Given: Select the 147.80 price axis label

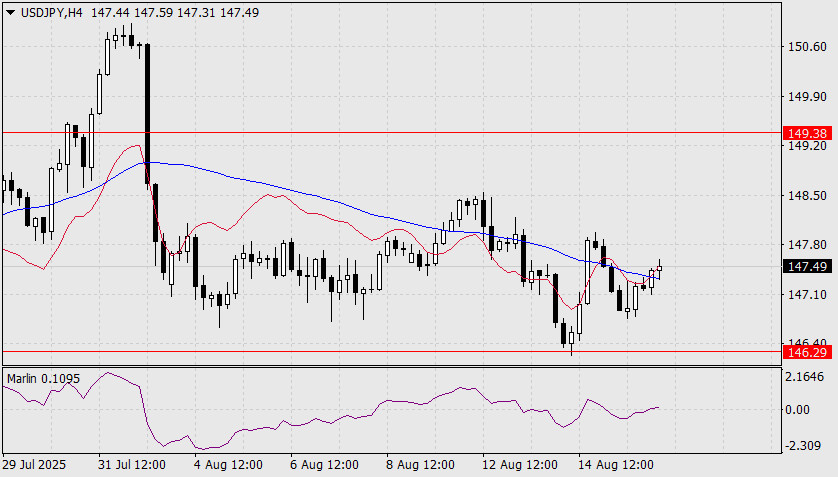Looking at the screenshot, I should (x=807, y=245).
